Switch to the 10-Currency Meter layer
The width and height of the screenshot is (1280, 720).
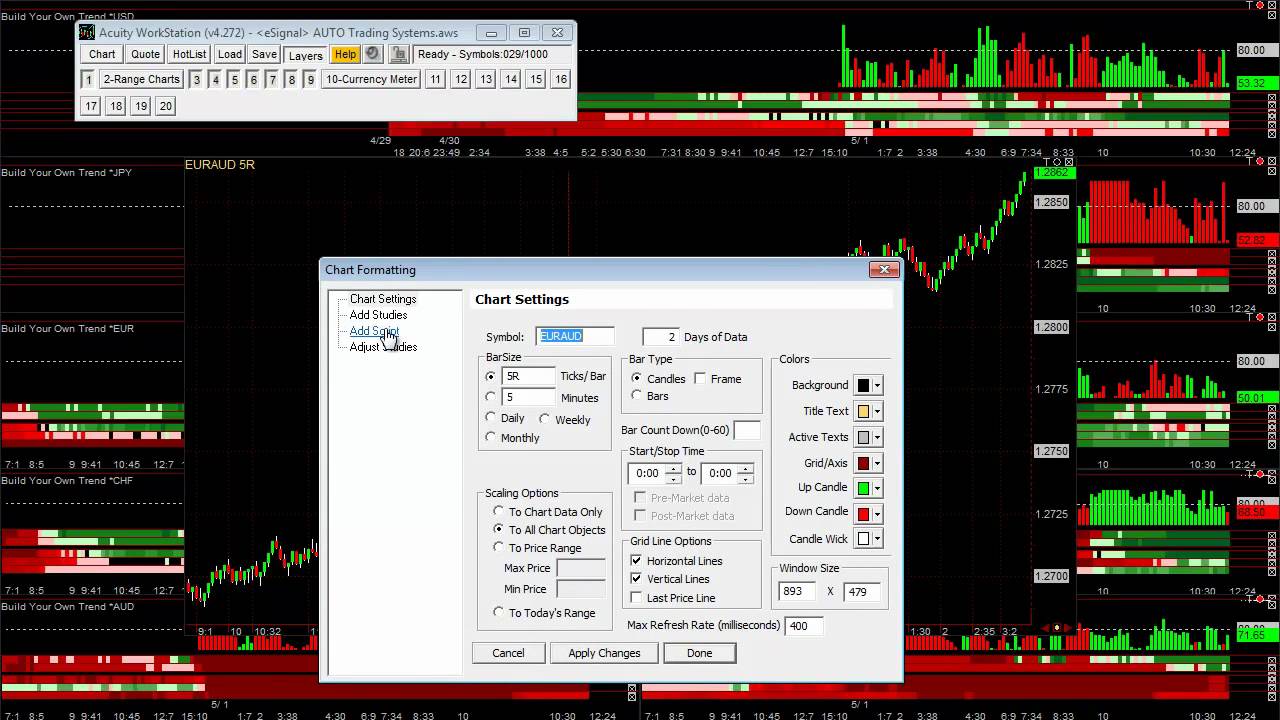[x=371, y=79]
